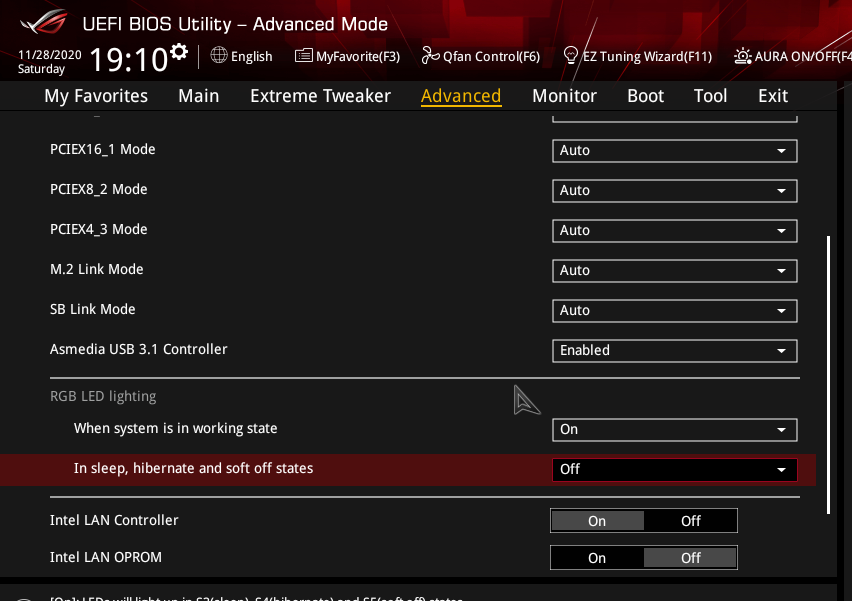This screenshot has height=601, width=852.
Task: Select PCIEX4_3 Mode label
Action: point(98,229)
